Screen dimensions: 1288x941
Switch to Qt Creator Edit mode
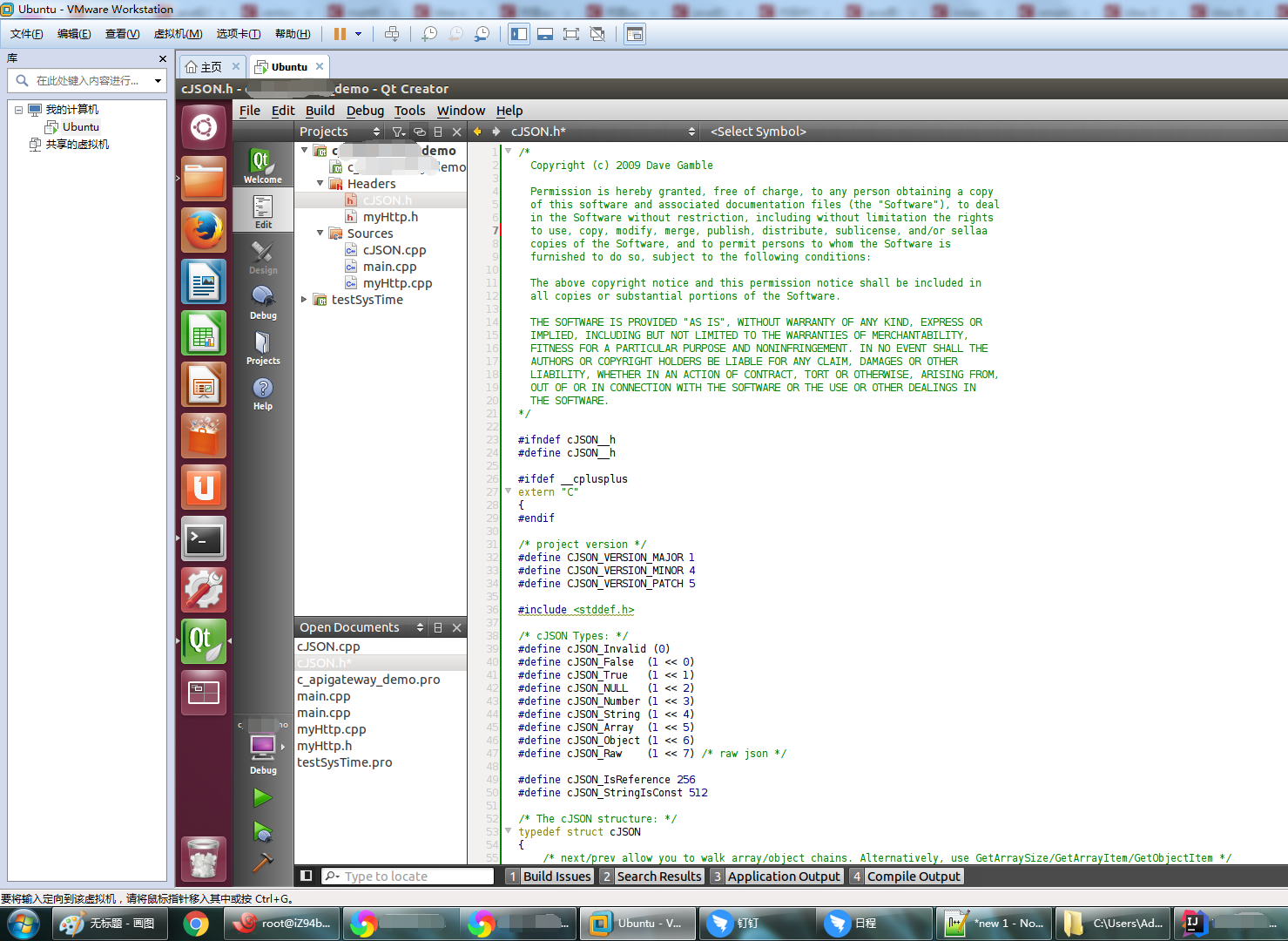point(263,212)
